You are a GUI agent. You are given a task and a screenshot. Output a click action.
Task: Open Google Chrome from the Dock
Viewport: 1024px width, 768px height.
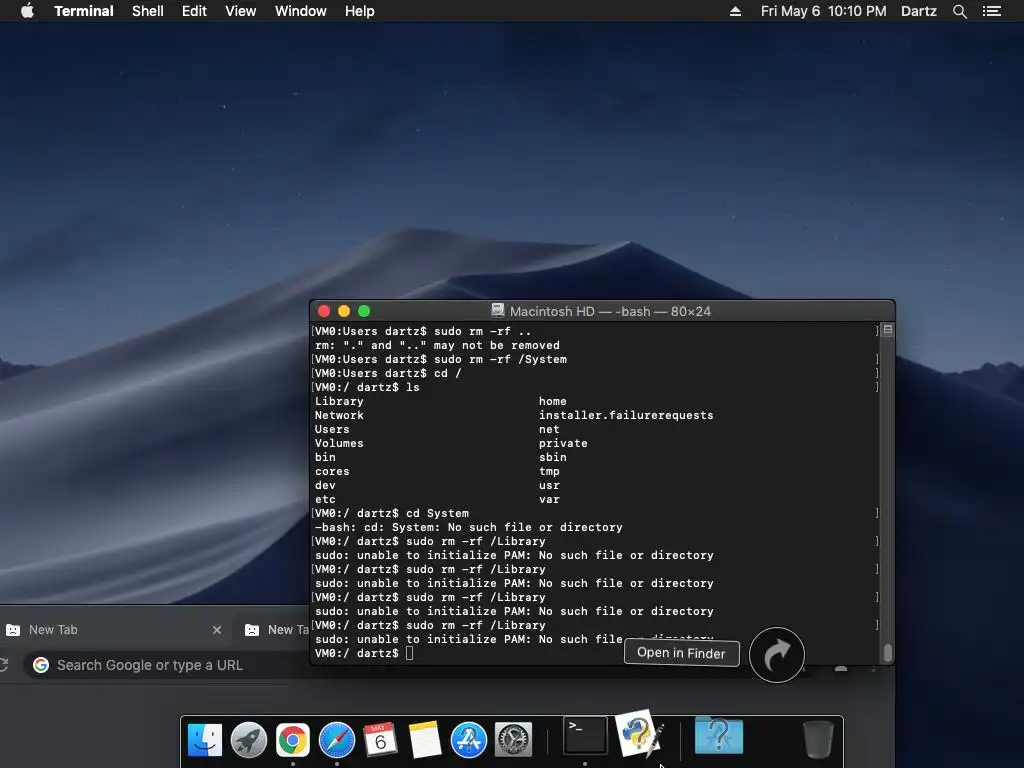[x=293, y=740]
